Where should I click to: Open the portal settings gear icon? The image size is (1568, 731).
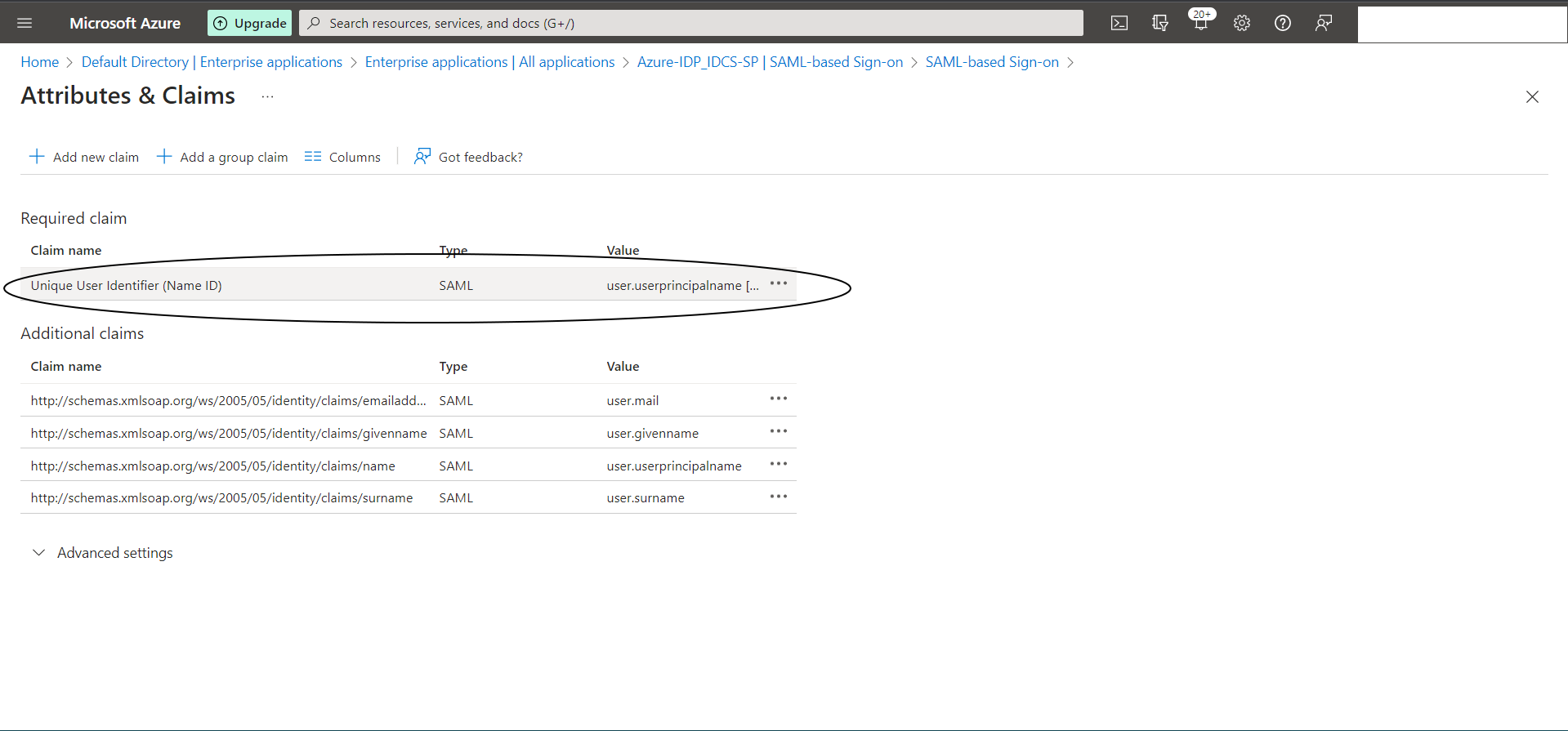[x=1242, y=23]
